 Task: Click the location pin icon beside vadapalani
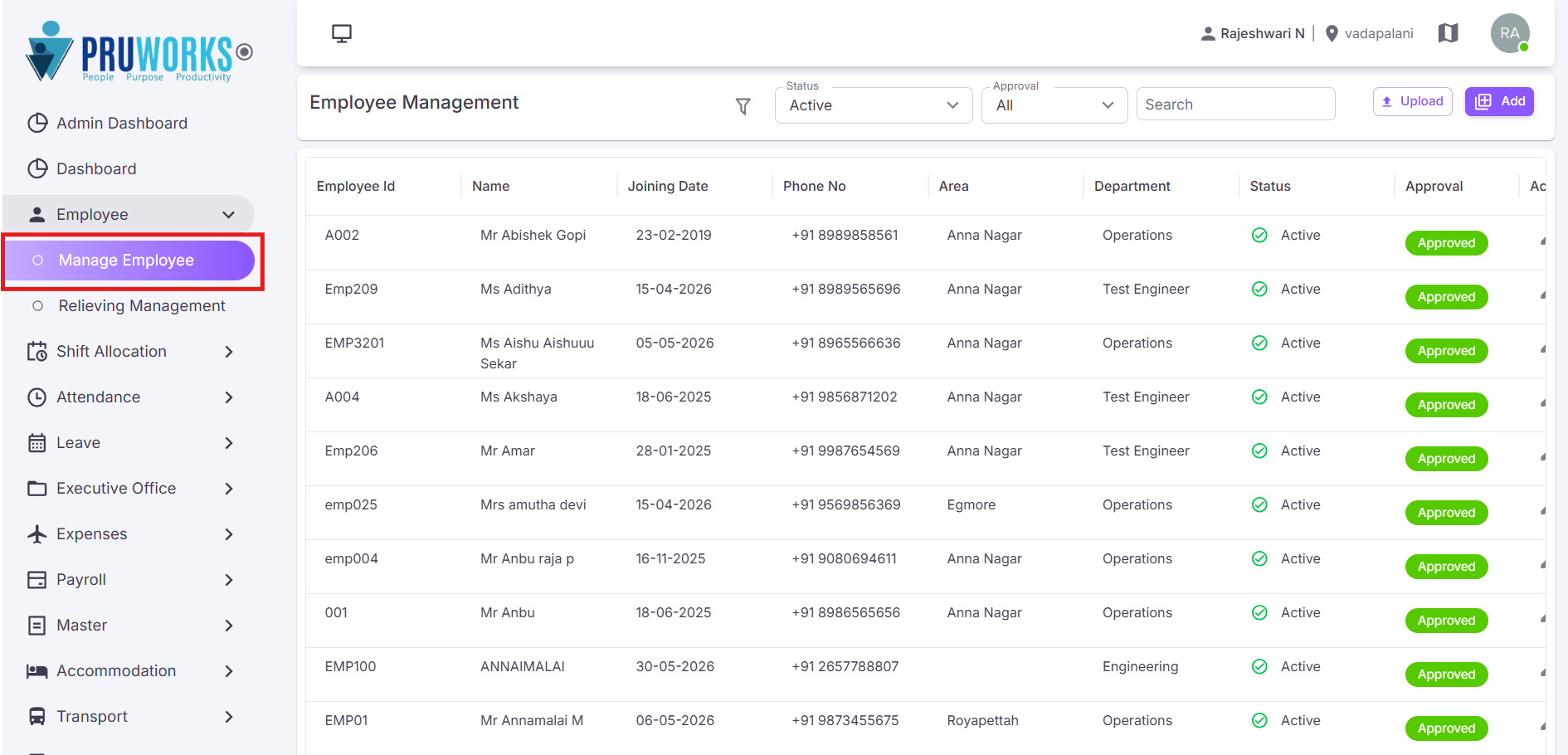coord(1332,33)
